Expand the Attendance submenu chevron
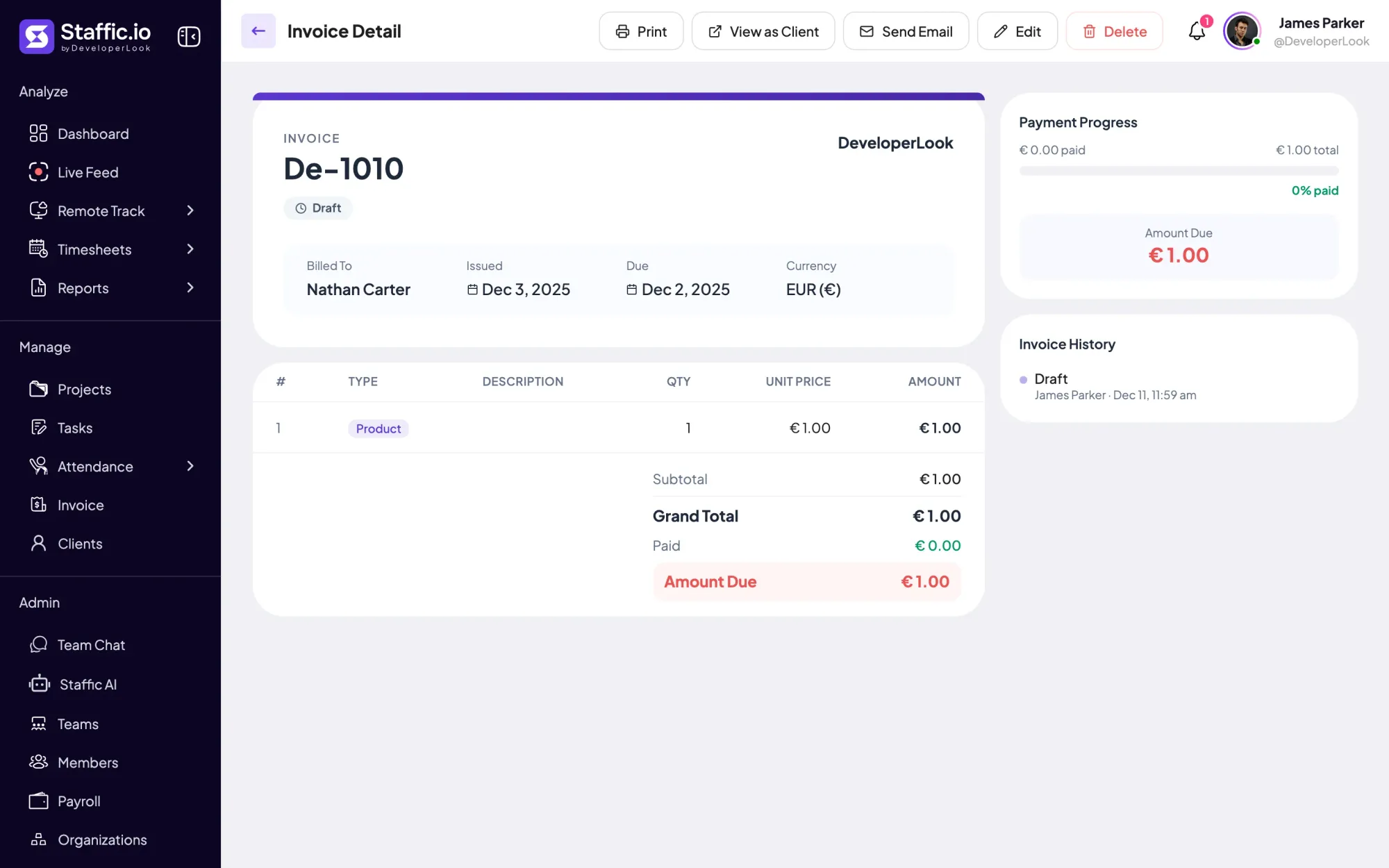The height and width of the screenshot is (868, 1389). coord(190,466)
